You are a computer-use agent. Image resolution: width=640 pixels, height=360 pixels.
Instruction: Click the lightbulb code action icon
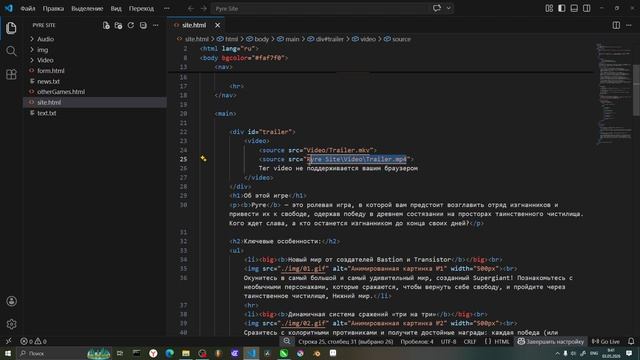[203, 159]
